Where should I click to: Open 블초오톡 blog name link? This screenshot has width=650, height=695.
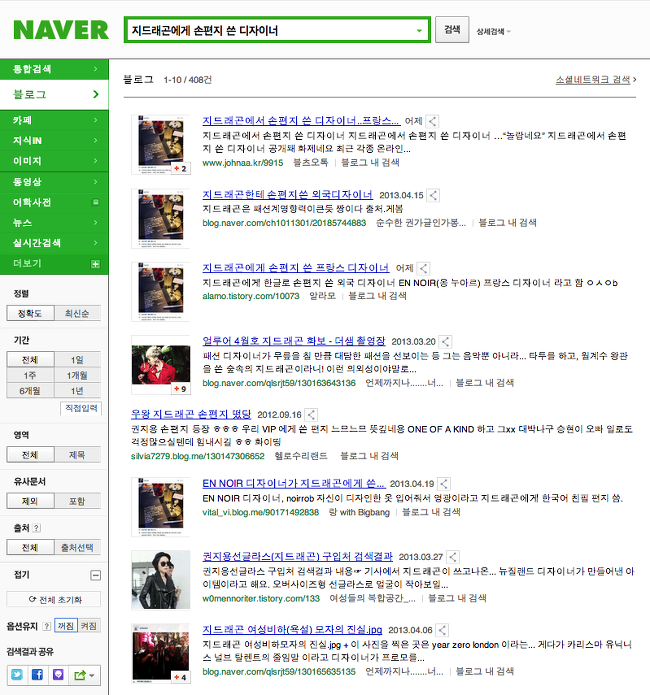pyautogui.click(x=310, y=163)
